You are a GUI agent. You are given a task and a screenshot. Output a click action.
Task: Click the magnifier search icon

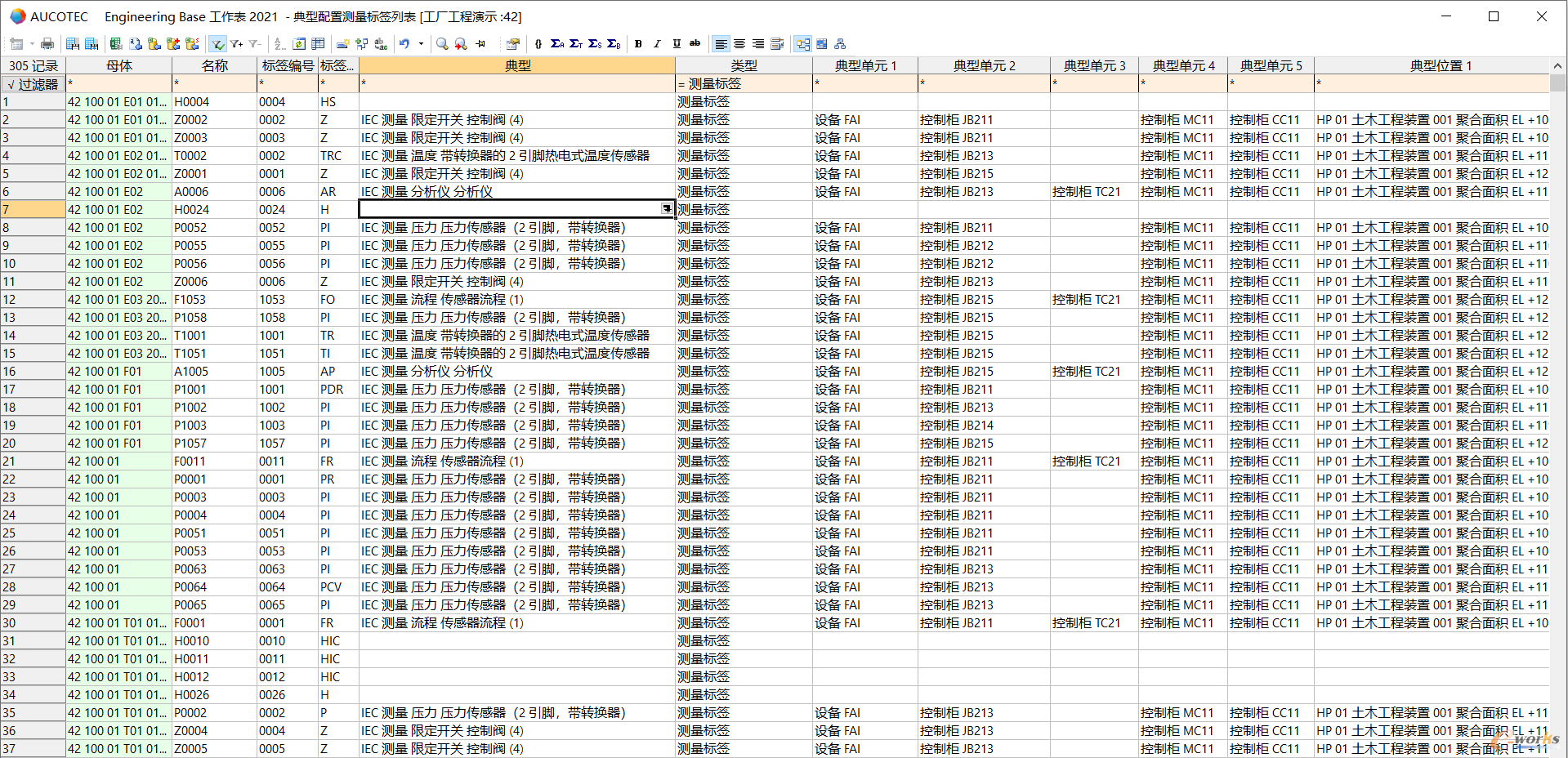pyautogui.click(x=442, y=44)
